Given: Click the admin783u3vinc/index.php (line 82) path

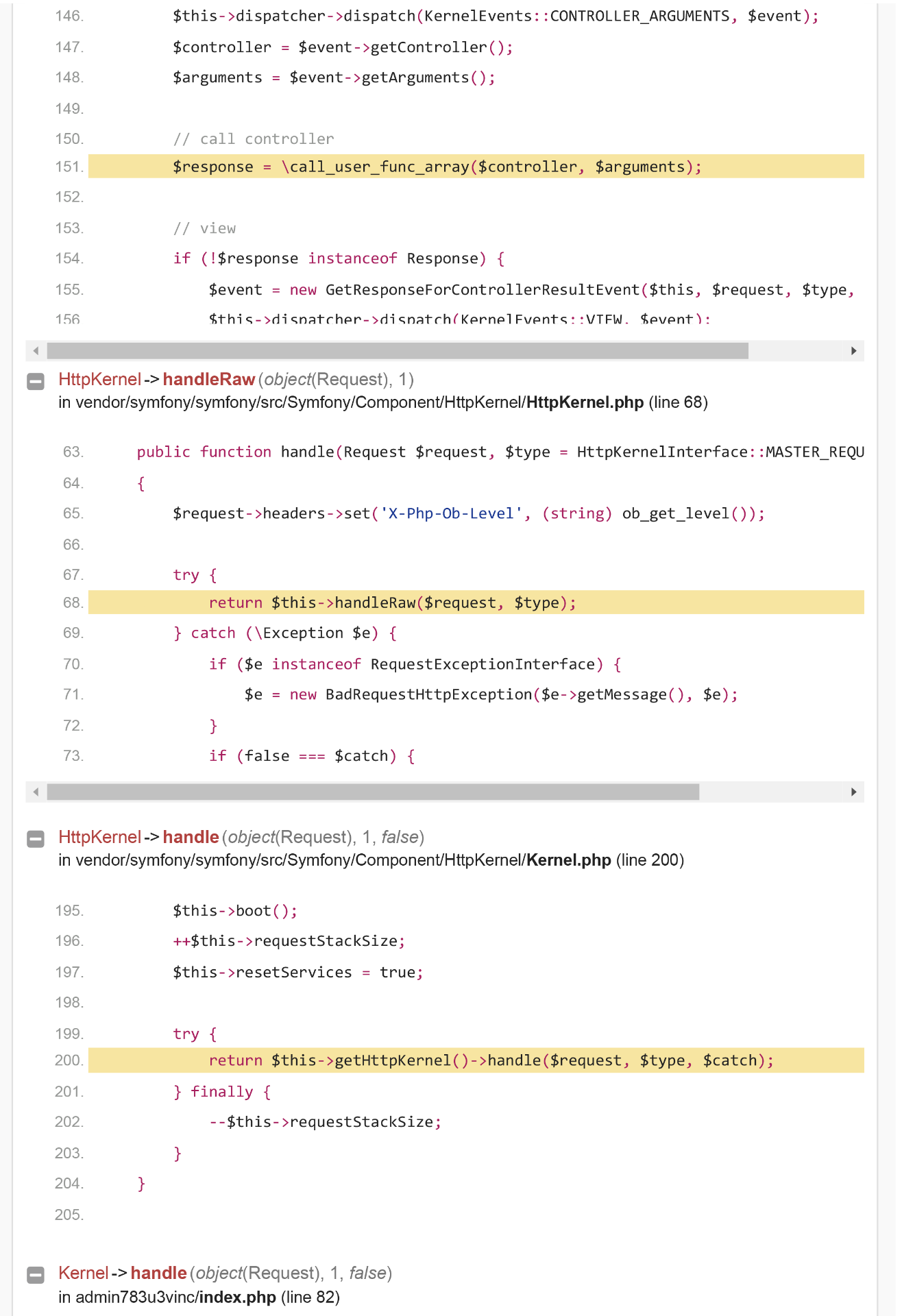Looking at the screenshot, I should [x=199, y=1297].
